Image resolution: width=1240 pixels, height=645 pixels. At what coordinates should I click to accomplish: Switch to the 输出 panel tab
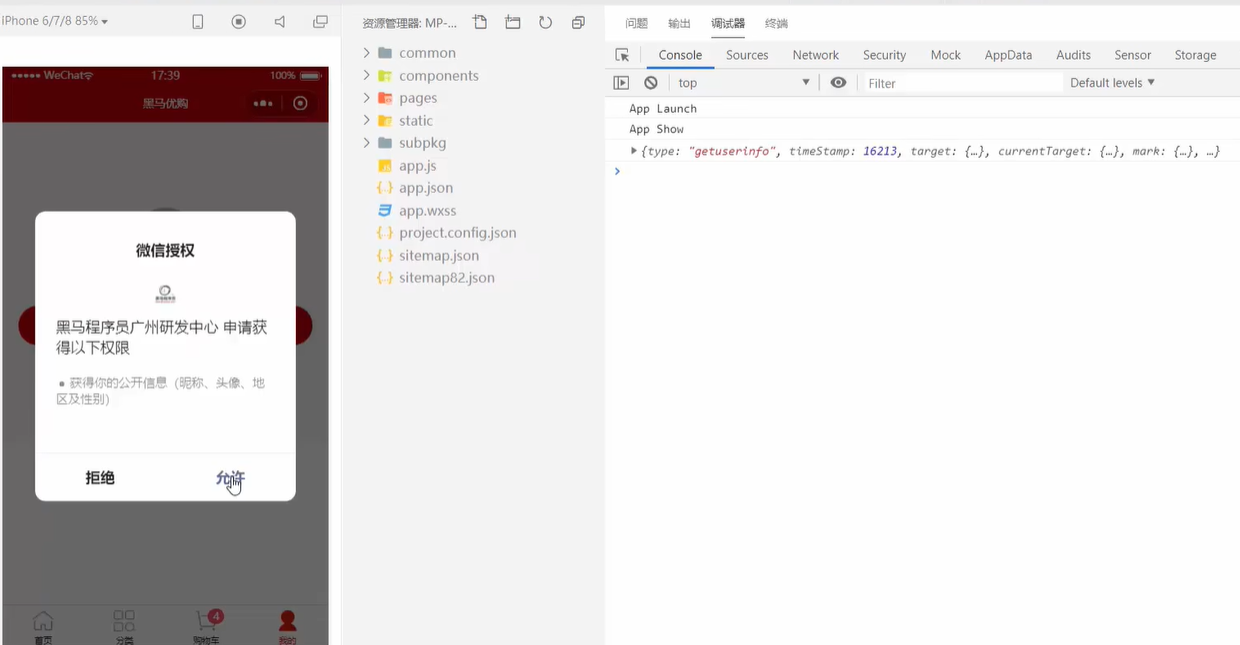679,23
